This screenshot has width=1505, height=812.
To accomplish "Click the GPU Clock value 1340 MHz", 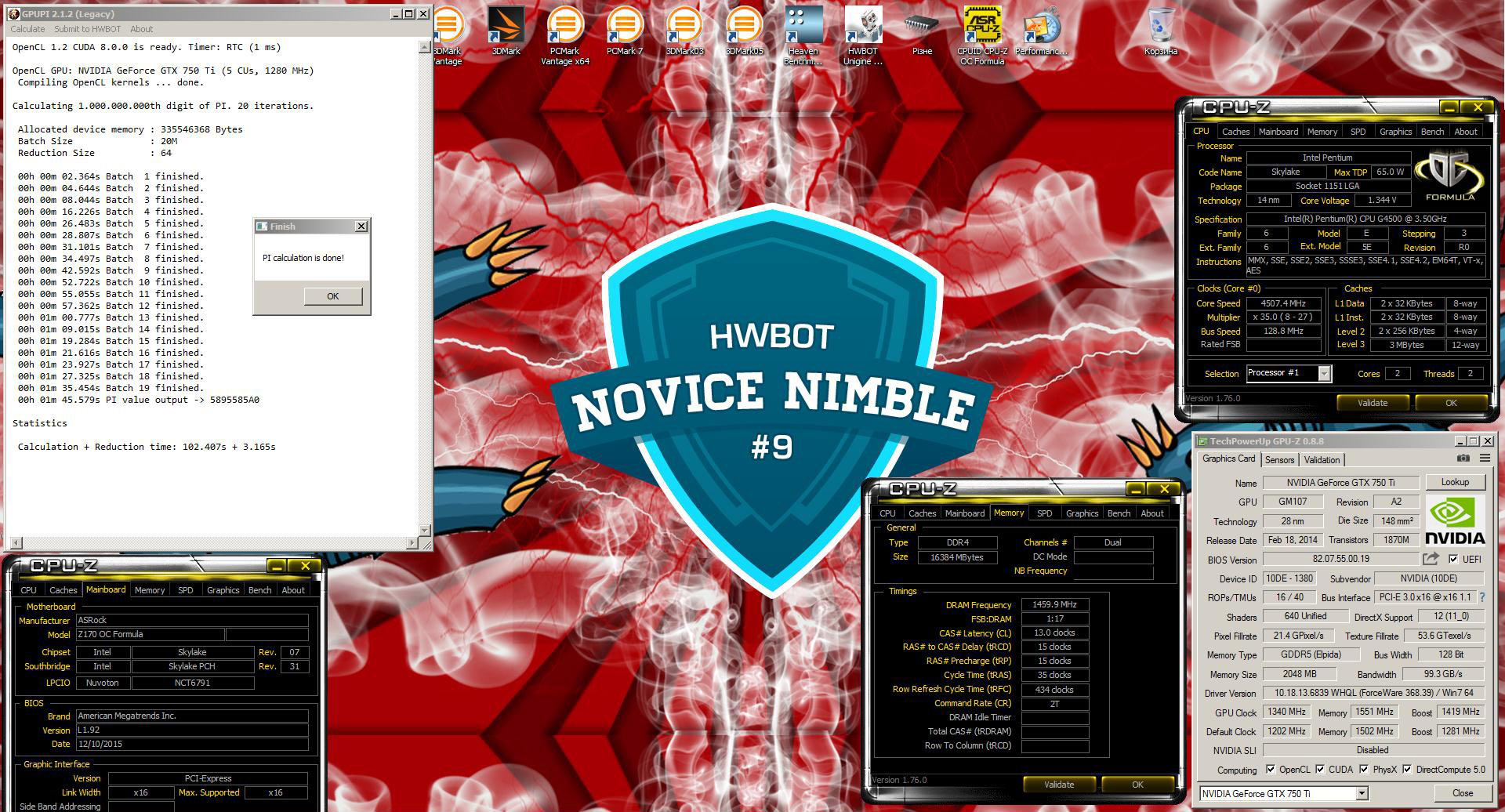I will point(1286,712).
